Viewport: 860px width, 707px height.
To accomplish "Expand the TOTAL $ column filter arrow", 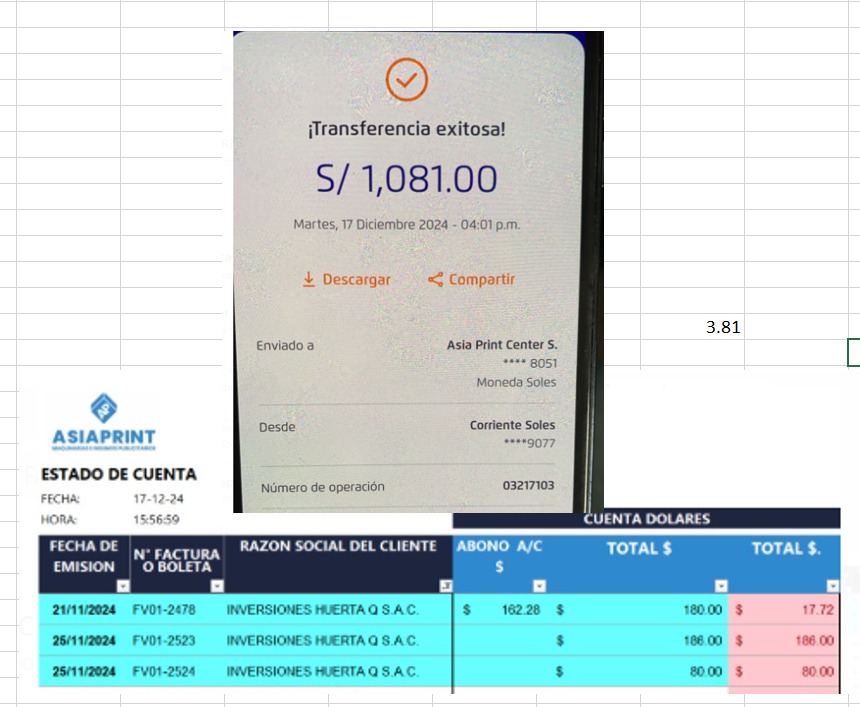I will [x=720, y=586].
